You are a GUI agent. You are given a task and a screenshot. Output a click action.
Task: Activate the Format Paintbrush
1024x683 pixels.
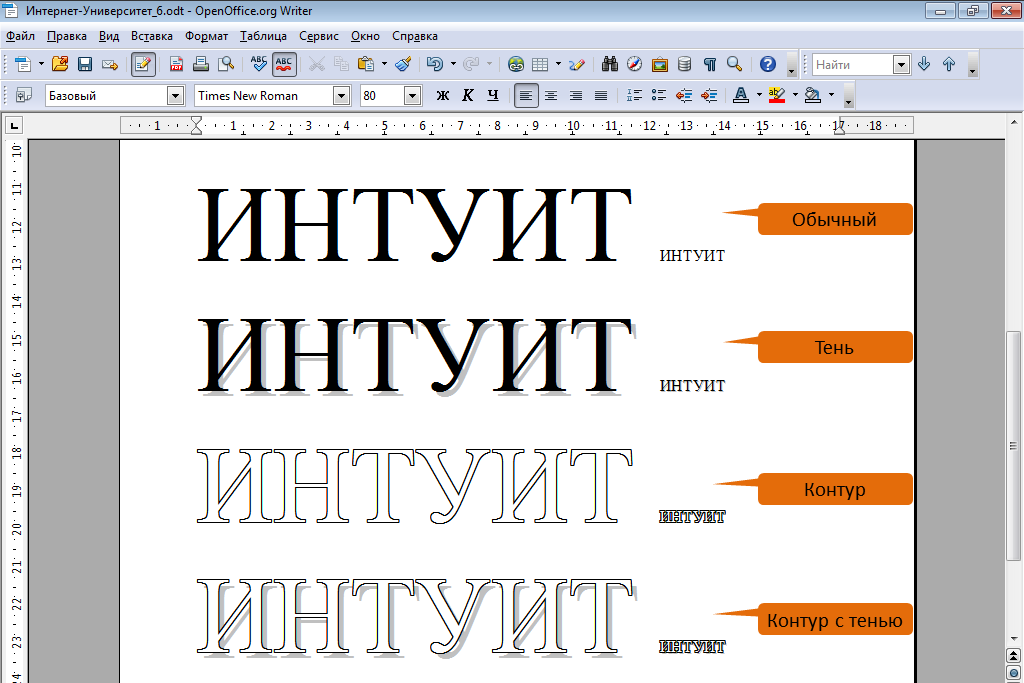click(404, 64)
